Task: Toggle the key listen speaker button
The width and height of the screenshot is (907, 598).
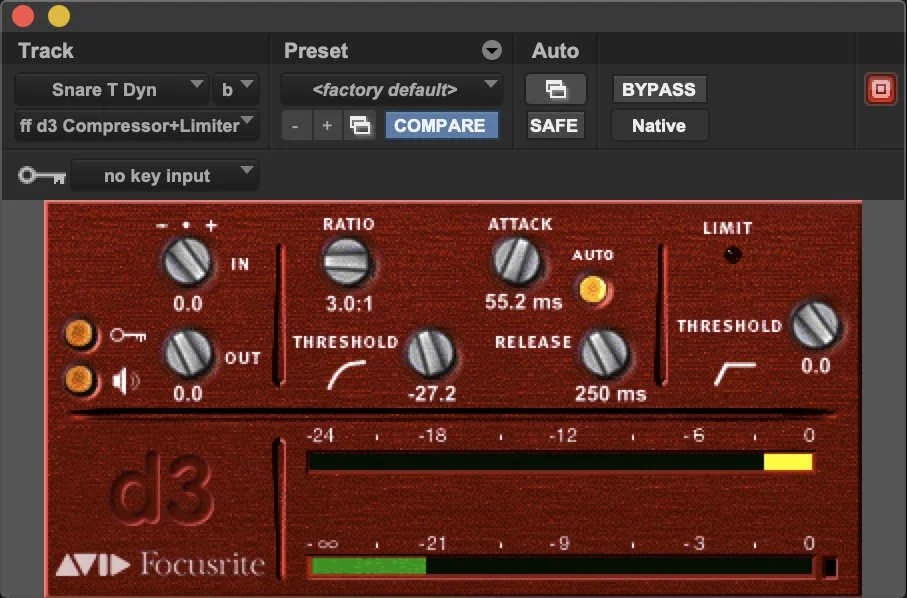Action: 80,379
